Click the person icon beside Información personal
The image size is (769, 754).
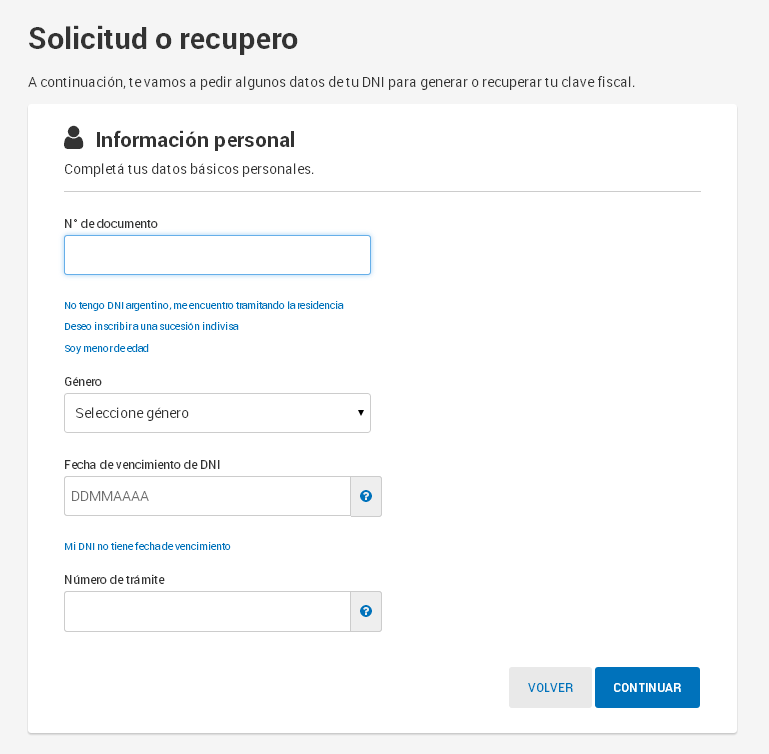click(x=74, y=138)
